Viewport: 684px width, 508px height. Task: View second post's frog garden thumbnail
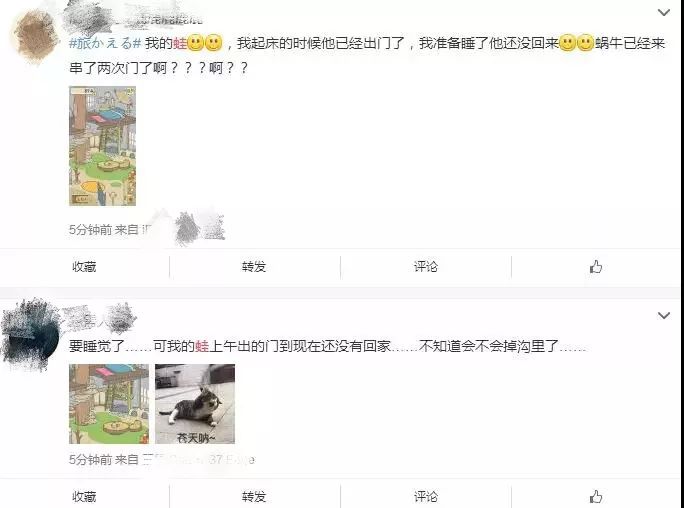pos(109,404)
